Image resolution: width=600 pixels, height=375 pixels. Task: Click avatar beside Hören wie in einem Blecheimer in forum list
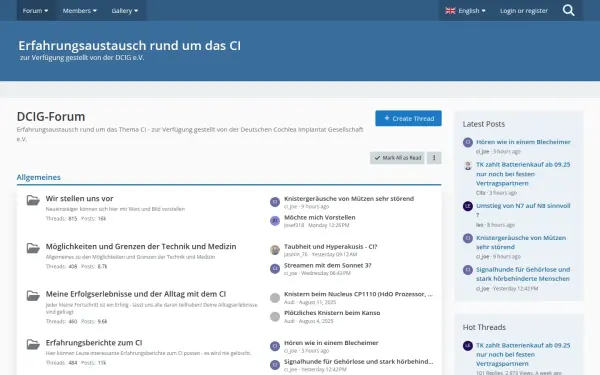pyautogui.click(x=275, y=346)
